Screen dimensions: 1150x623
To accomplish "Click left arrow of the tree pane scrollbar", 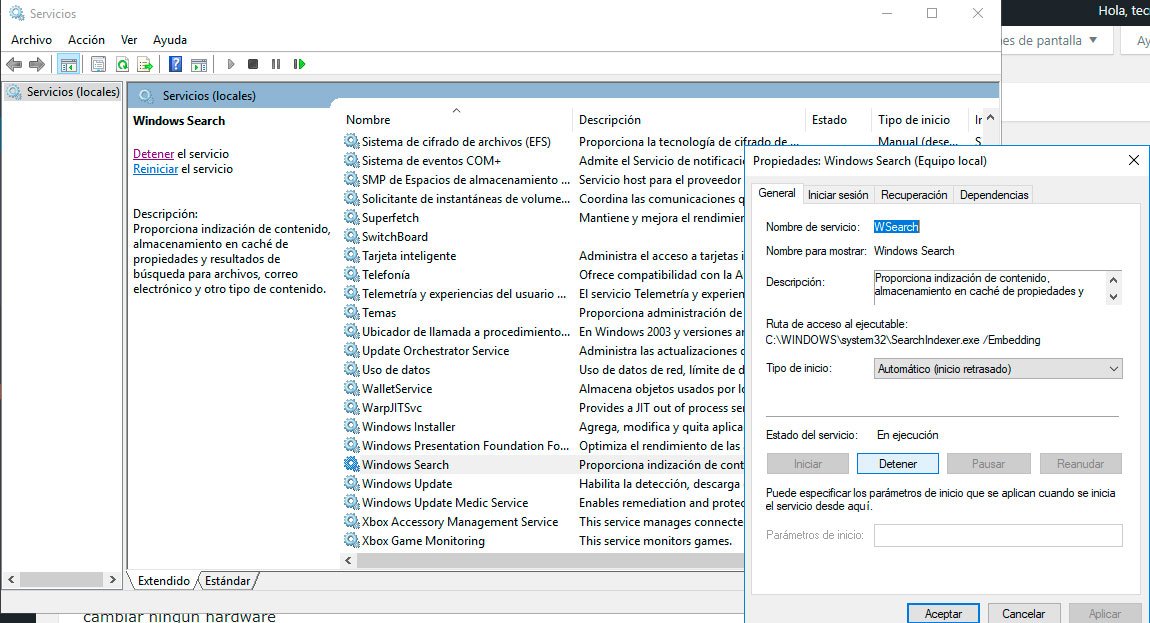I will (11, 579).
